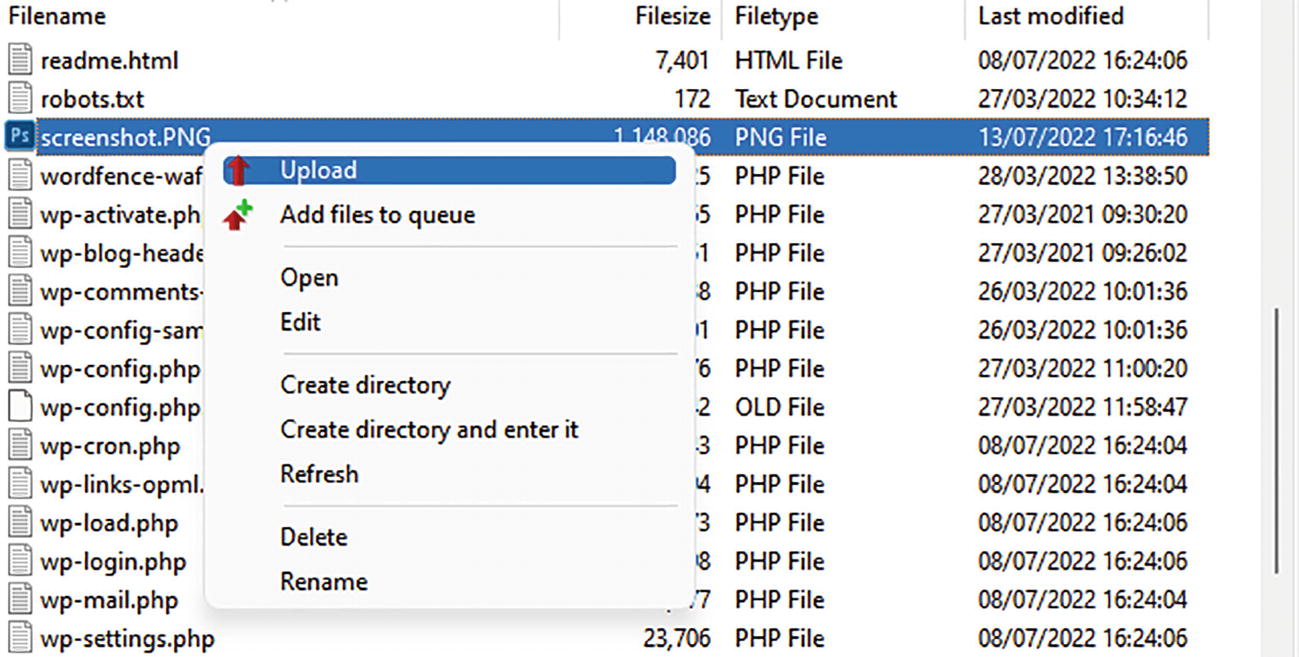Image resolution: width=1299 pixels, height=657 pixels.
Task: Click the Upload arrow icon
Action: pyautogui.click(x=237, y=171)
